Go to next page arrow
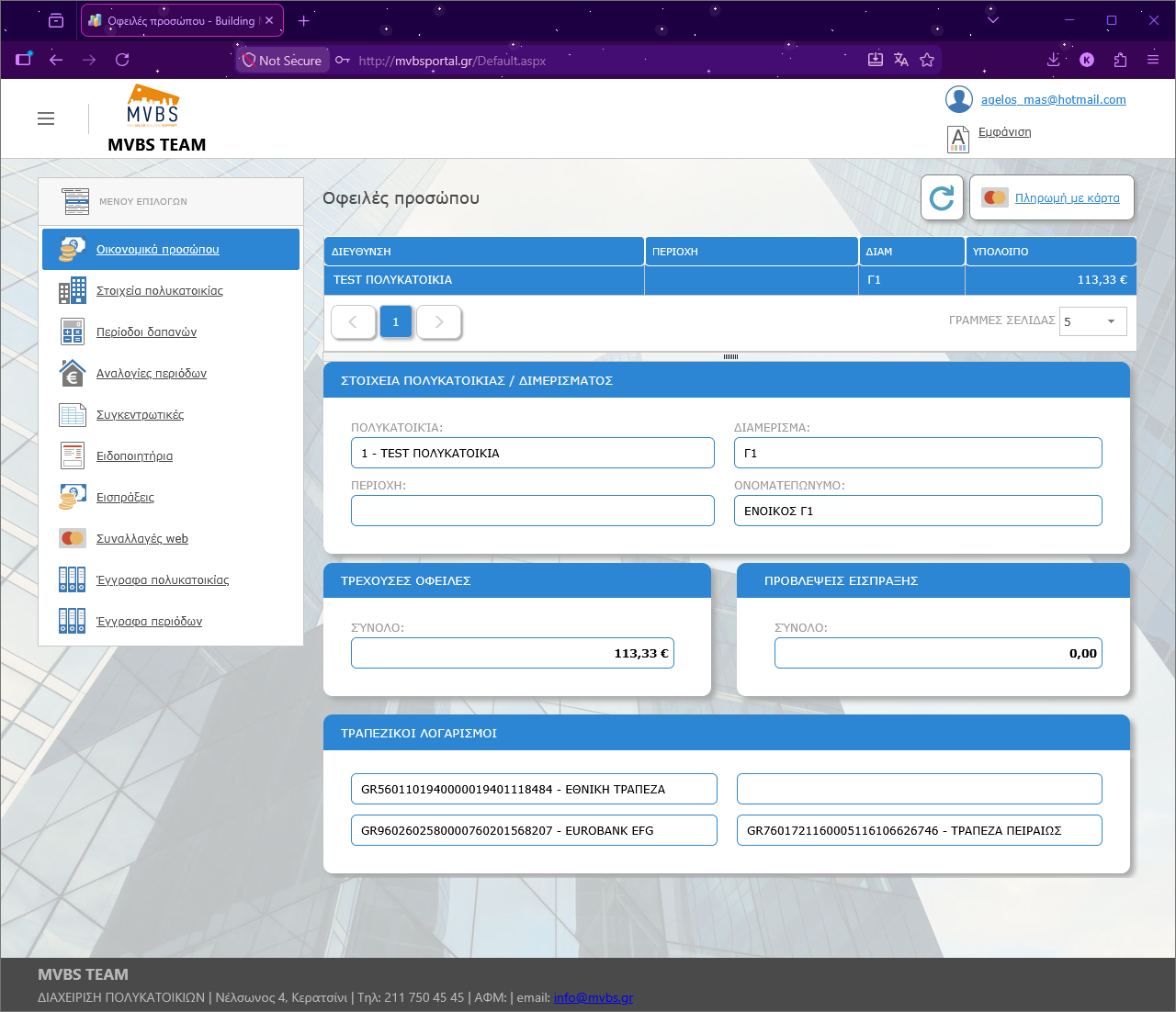Screen dimensions: 1176x1012 point(439,321)
